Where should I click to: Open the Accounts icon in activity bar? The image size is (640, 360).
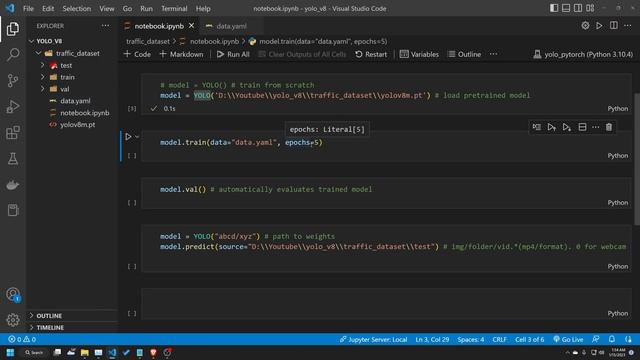(13, 294)
